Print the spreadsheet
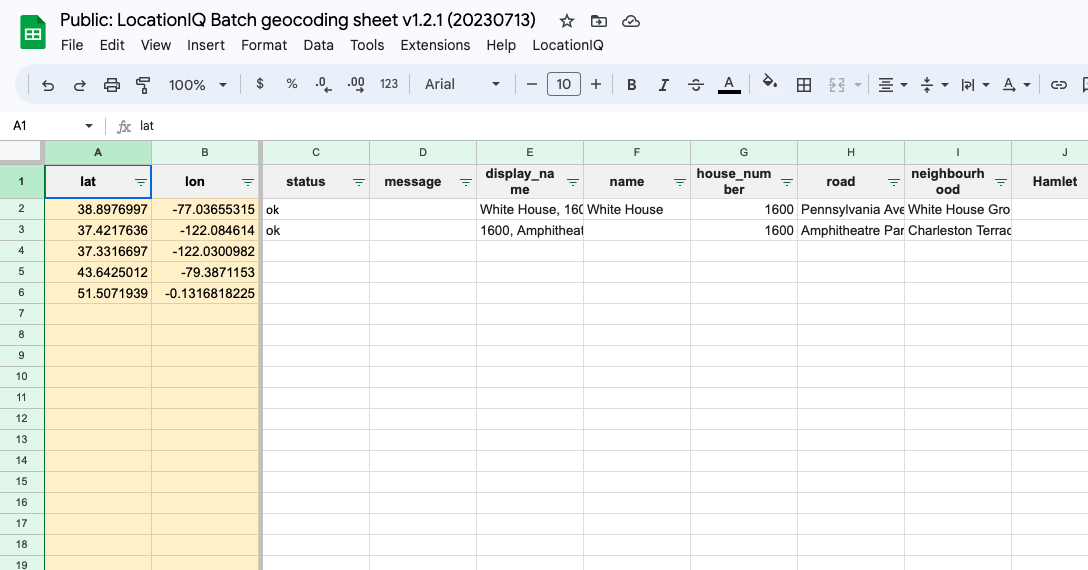The height and width of the screenshot is (570, 1088). 112,85
